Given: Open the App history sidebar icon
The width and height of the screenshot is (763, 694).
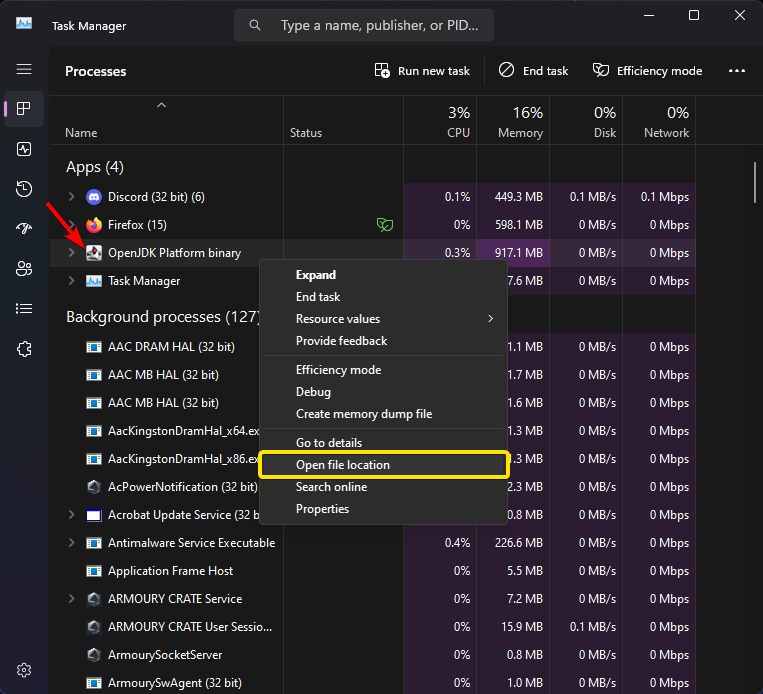Looking at the screenshot, I should (x=24, y=189).
